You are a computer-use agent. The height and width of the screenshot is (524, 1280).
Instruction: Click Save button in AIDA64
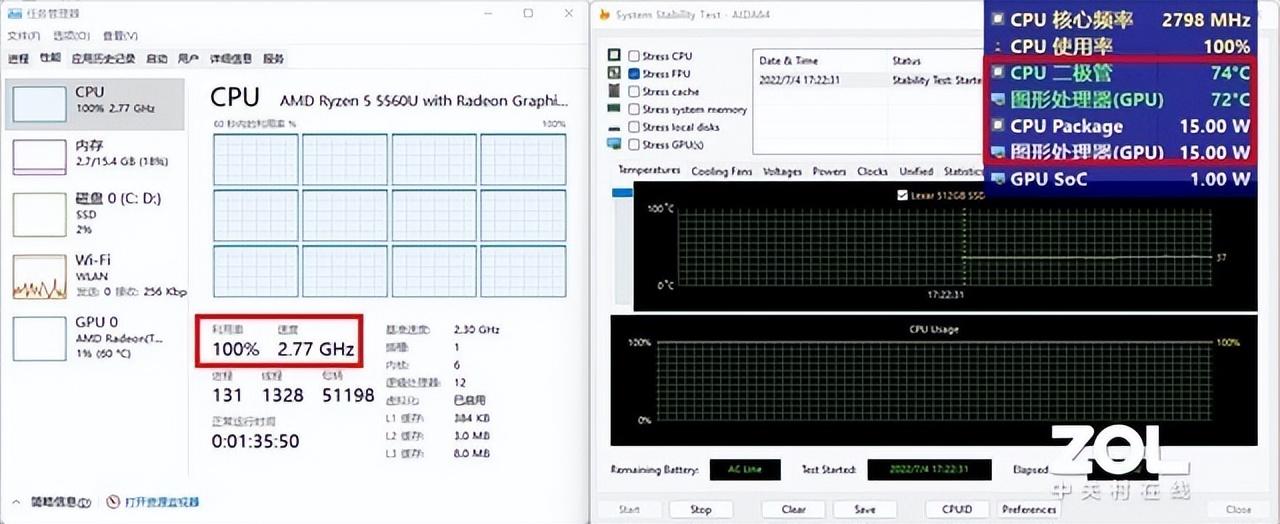(x=865, y=509)
